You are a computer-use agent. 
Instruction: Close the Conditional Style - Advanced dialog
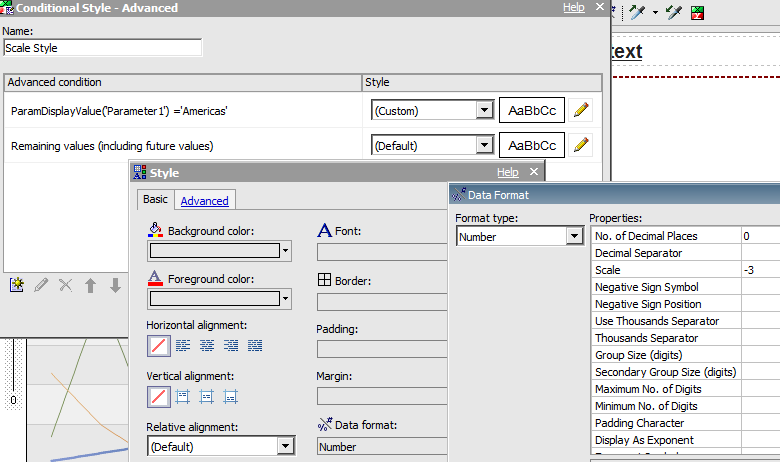600,7
